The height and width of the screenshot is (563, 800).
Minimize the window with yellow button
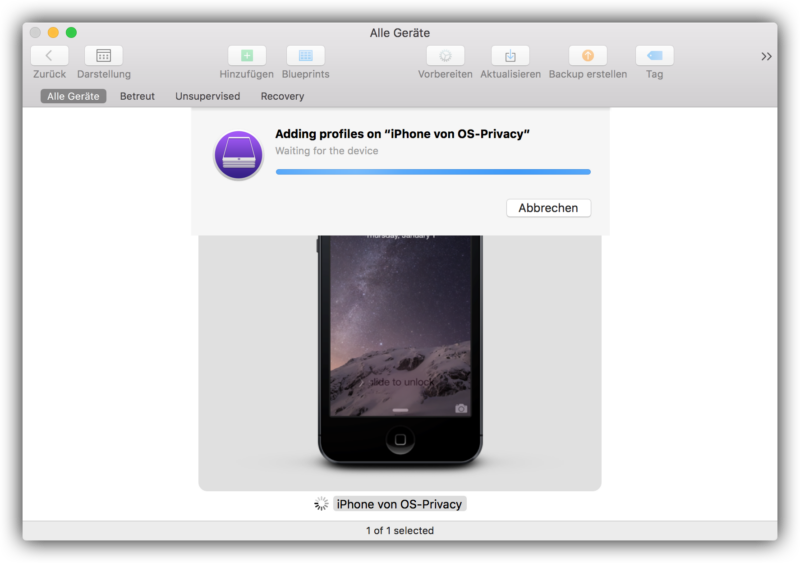[x=53, y=33]
